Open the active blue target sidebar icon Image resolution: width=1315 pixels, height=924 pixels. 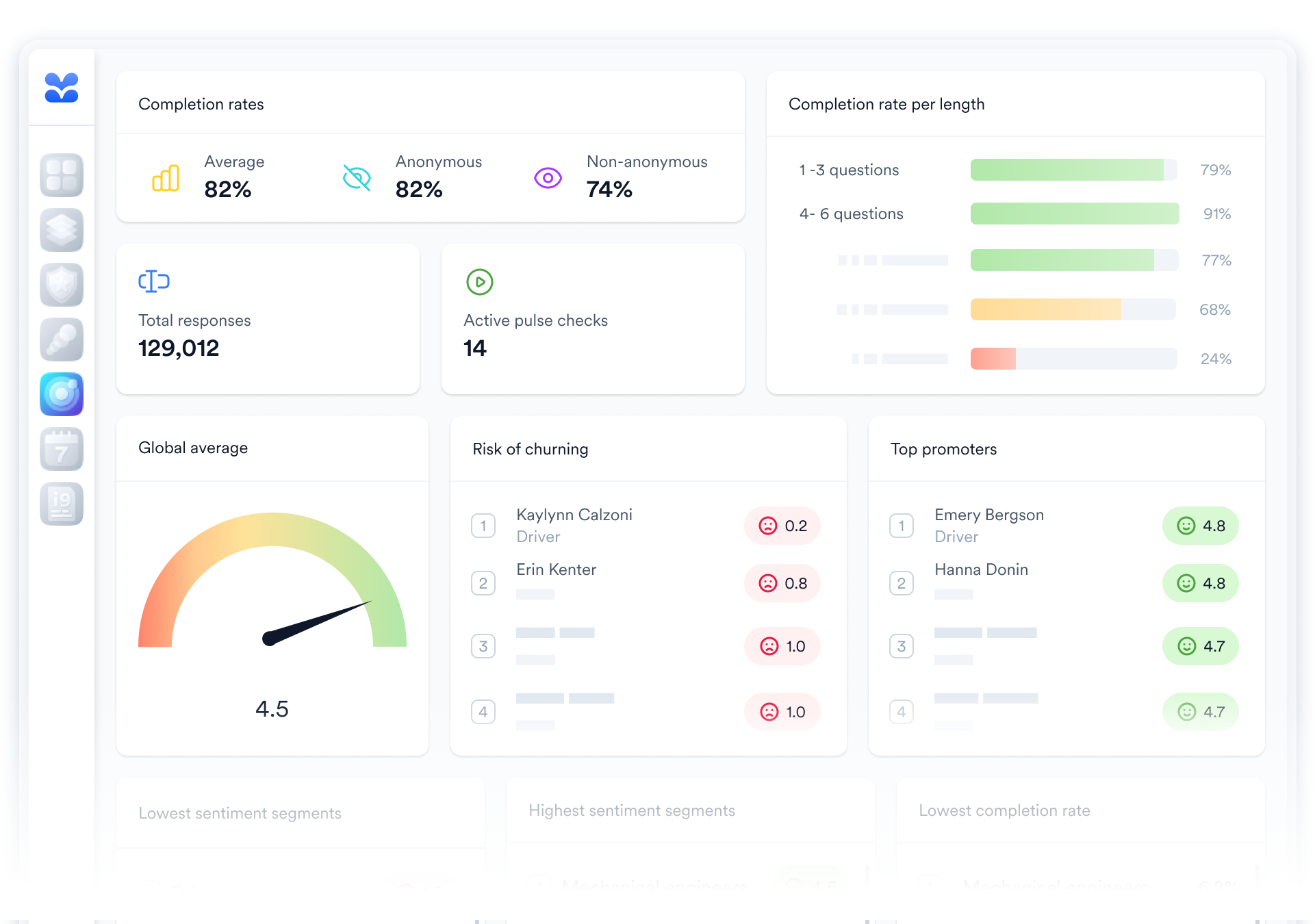point(62,394)
